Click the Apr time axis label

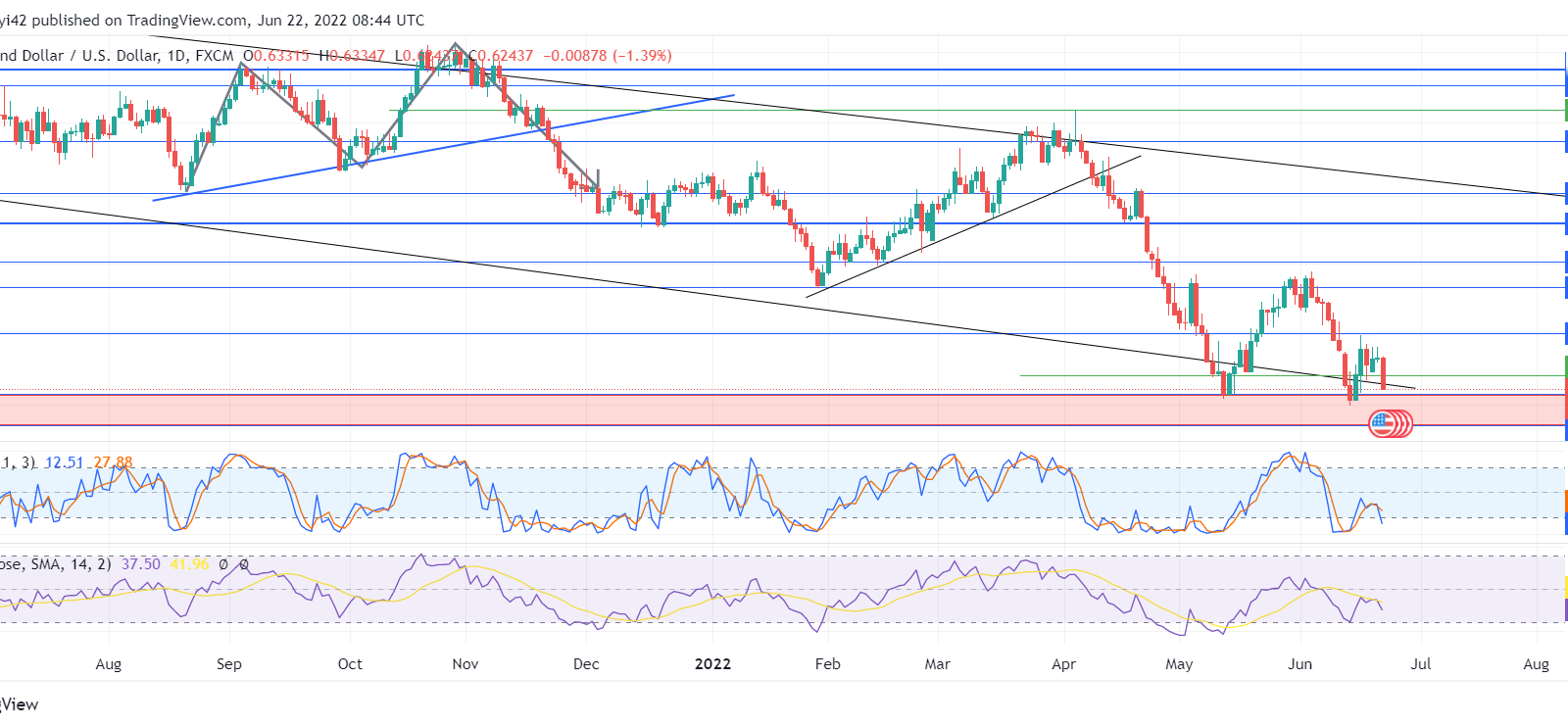[x=1063, y=664]
